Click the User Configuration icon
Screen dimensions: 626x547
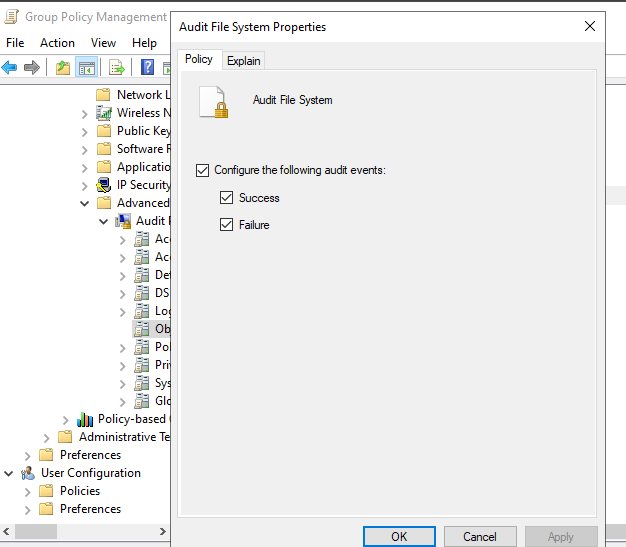point(28,473)
